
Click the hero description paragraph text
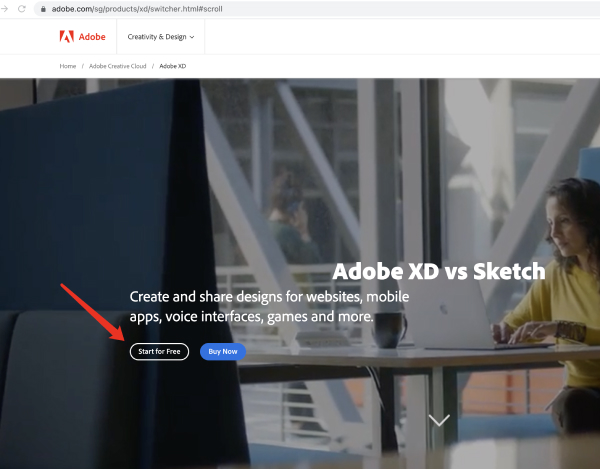[x=252, y=306]
